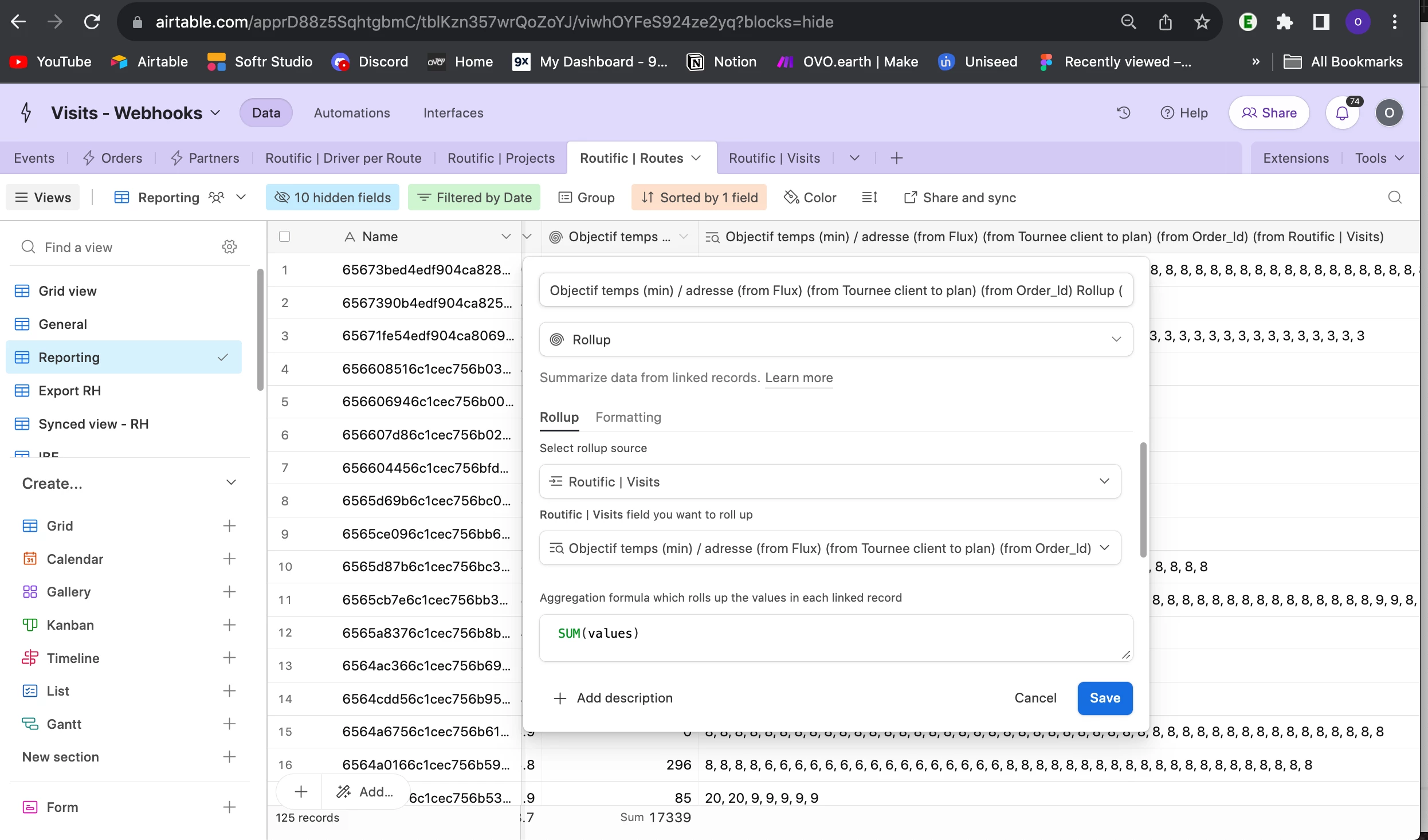
Task: Click the notifications bell icon
Action: [1342, 113]
